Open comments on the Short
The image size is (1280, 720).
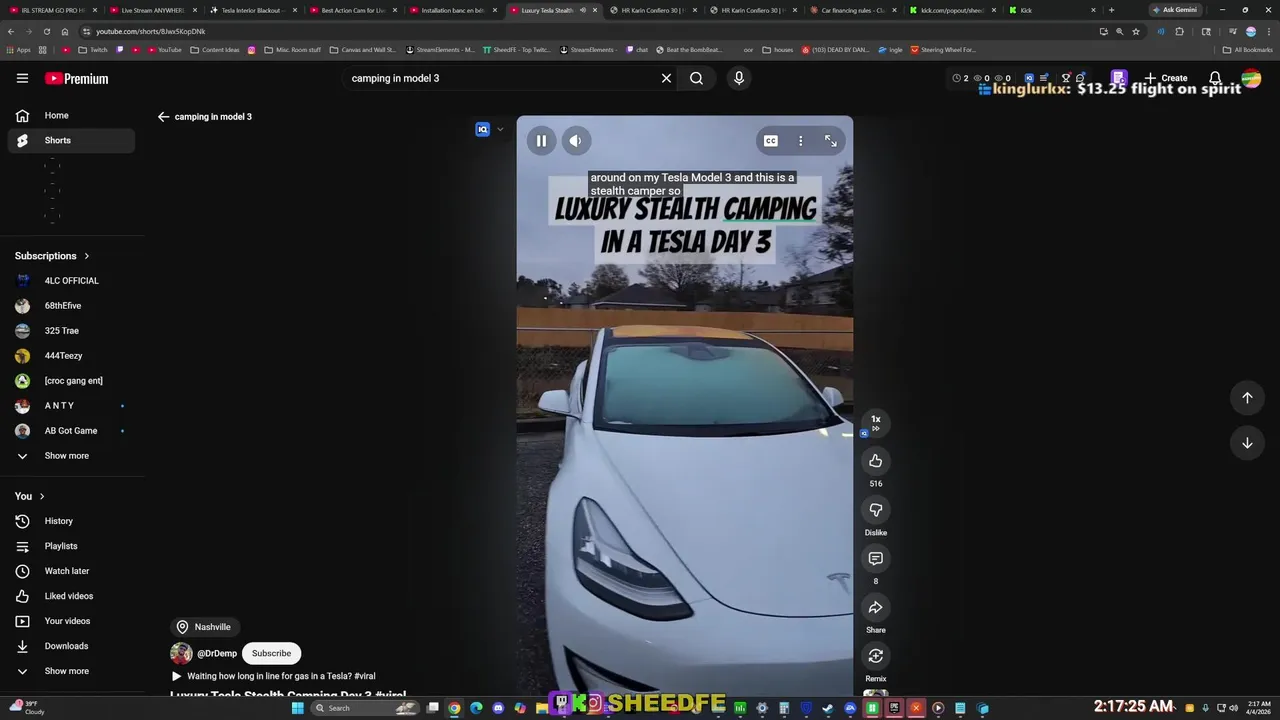coord(875,558)
